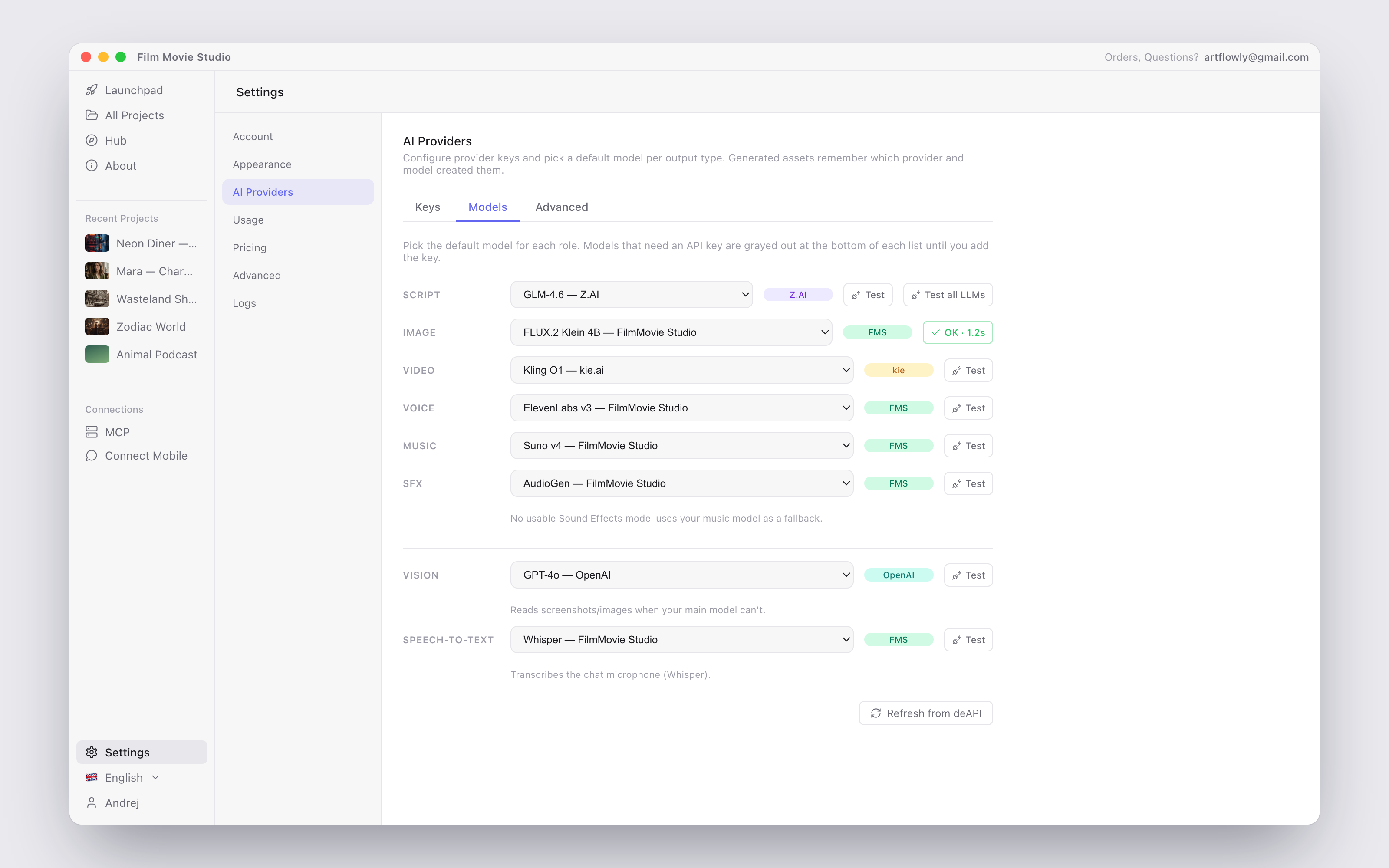Select the Models tab

coord(487,207)
